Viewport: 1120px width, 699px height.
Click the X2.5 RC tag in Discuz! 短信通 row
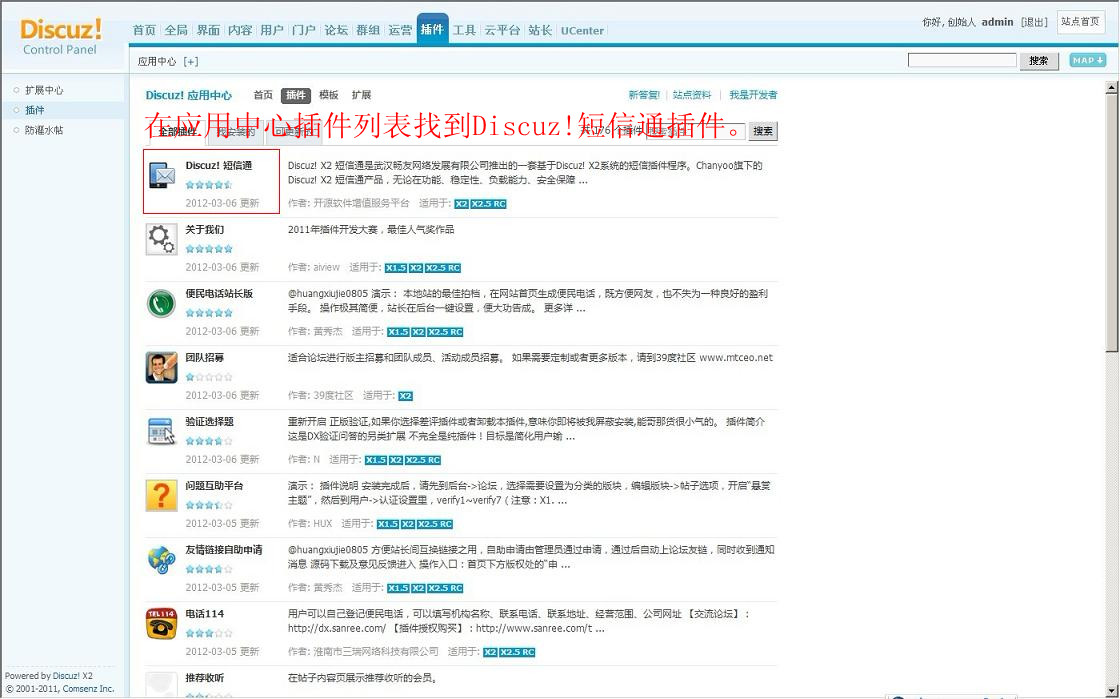pos(489,204)
